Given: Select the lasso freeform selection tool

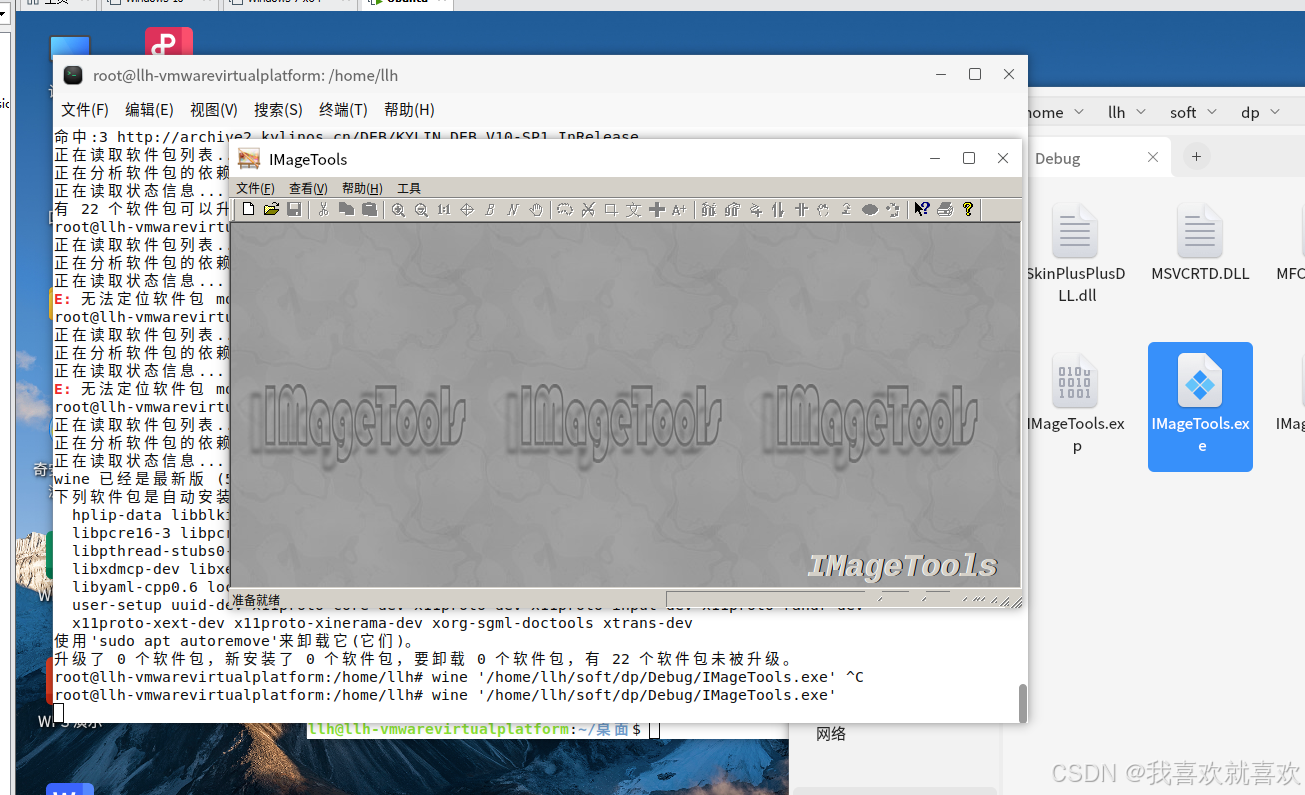Looking at the screenshot, I should coord(565,210).
